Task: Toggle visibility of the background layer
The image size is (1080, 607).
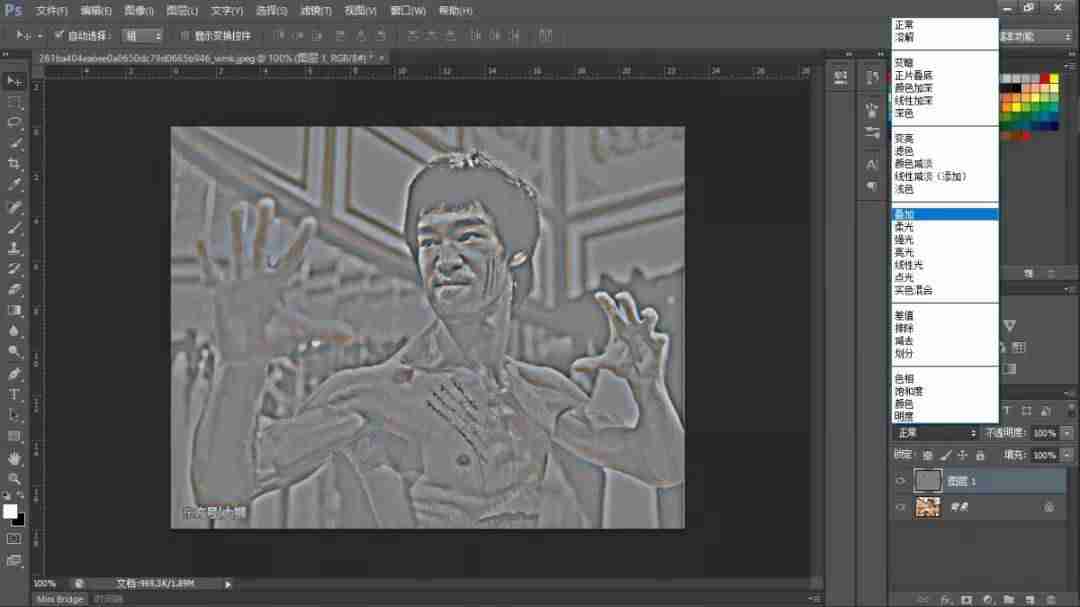Action: point(900,507)
